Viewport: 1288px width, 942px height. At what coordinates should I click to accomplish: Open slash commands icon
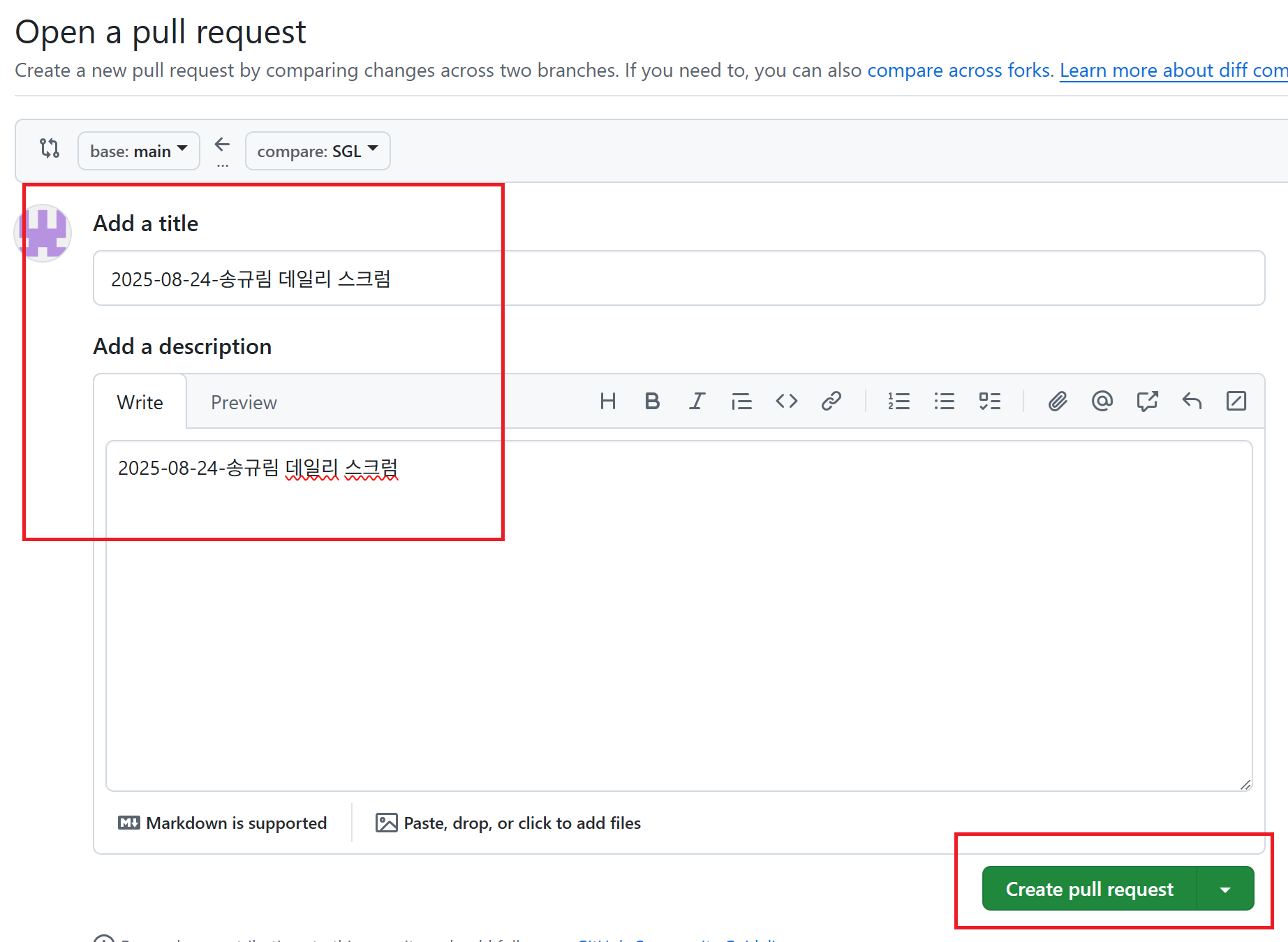(1236, 401)
